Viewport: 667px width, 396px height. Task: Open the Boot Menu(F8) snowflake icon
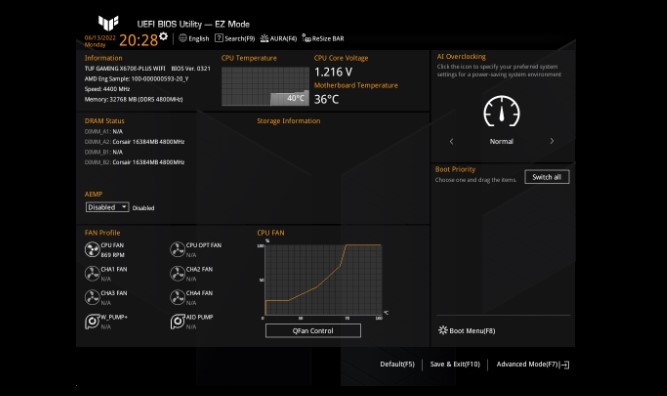click(443, 330)
